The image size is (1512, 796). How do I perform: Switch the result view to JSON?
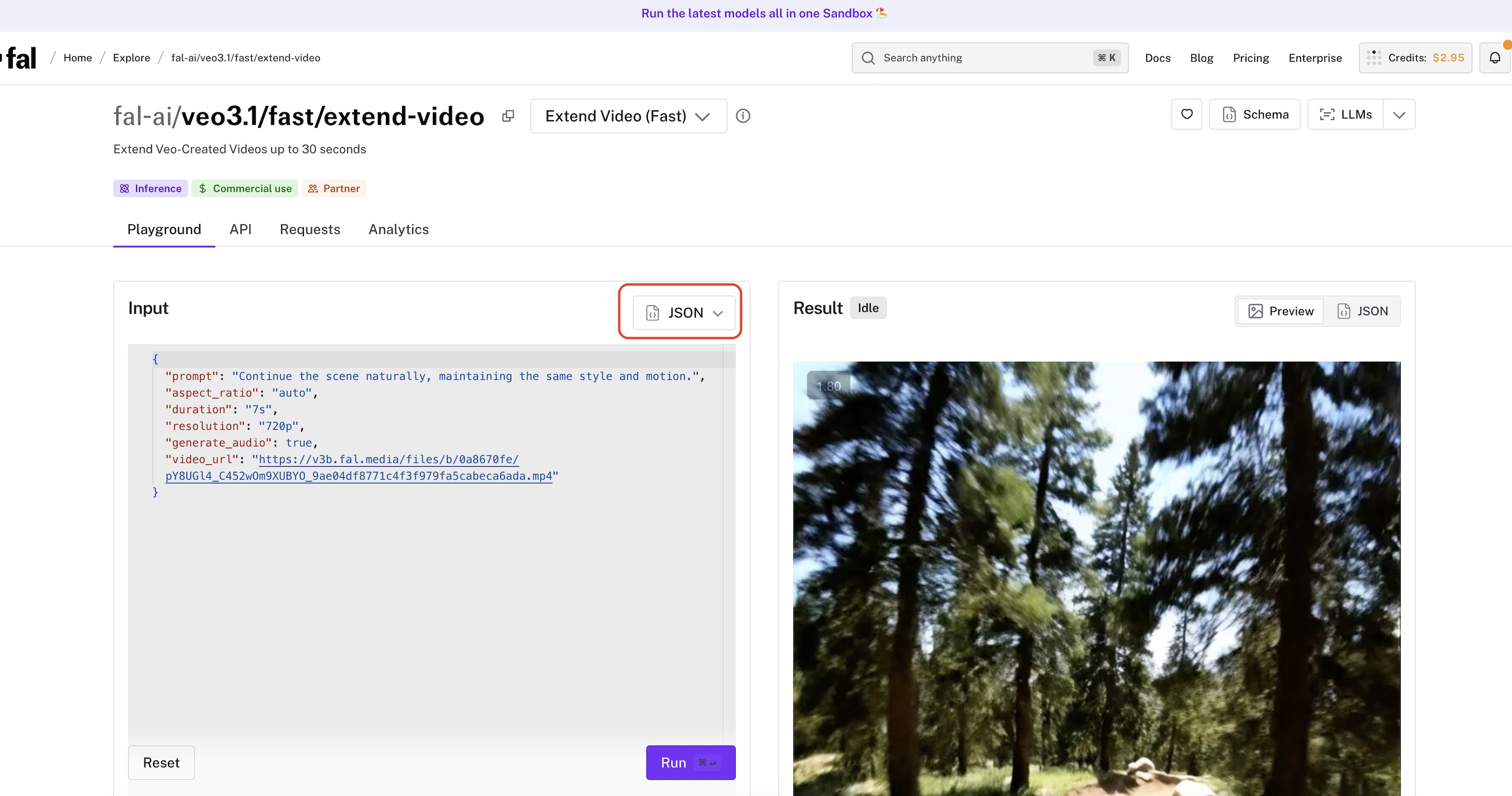[1362, 311]
